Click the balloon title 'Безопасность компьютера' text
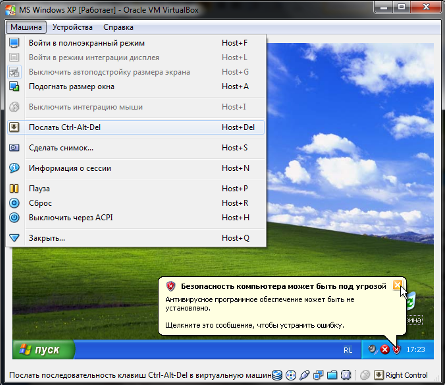Image resolution: width=445 pixels, height=385 pixels. tap(283, 286)
